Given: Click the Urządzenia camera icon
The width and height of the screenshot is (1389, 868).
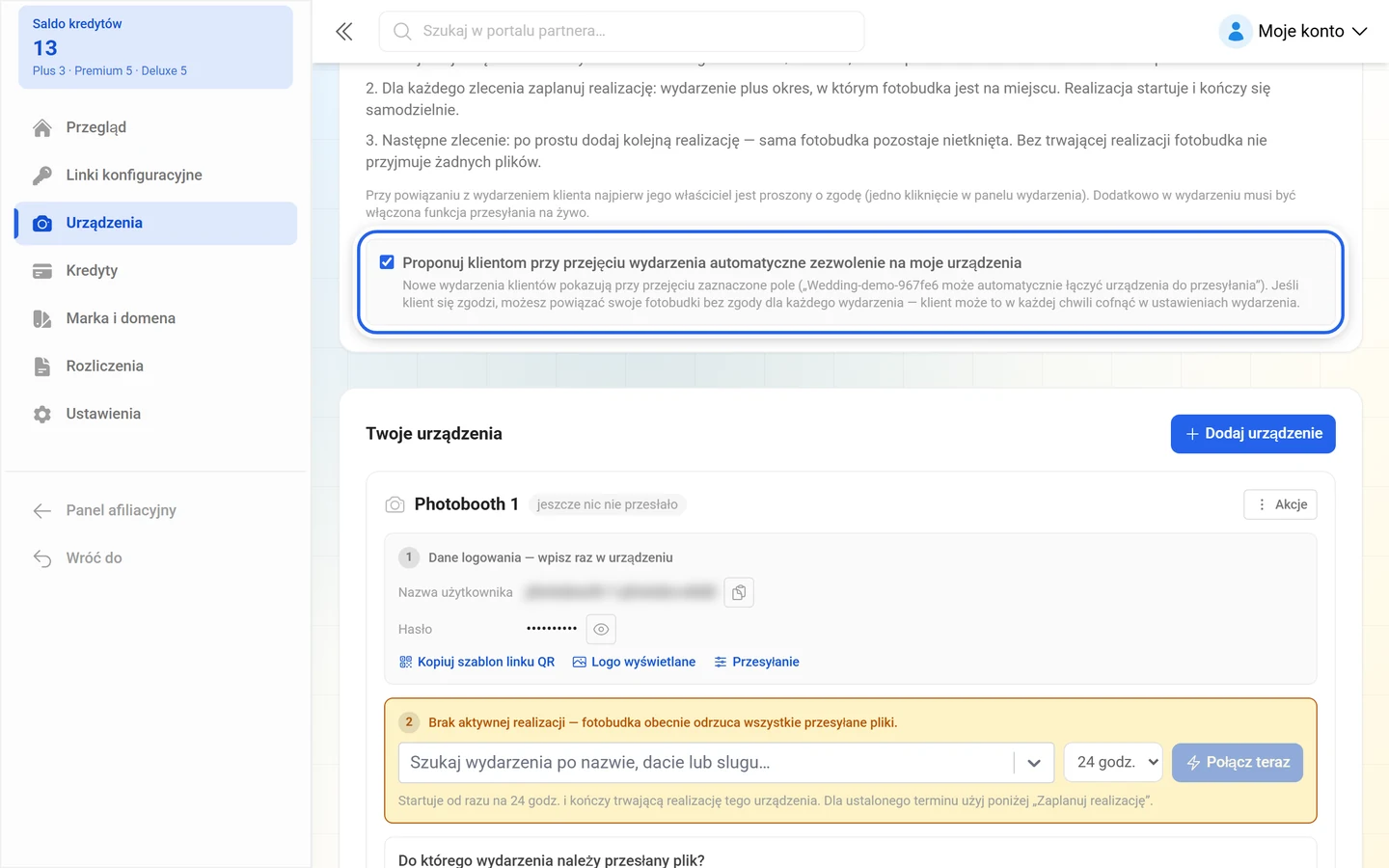Looking at the screenshot, I should [42, 223].
